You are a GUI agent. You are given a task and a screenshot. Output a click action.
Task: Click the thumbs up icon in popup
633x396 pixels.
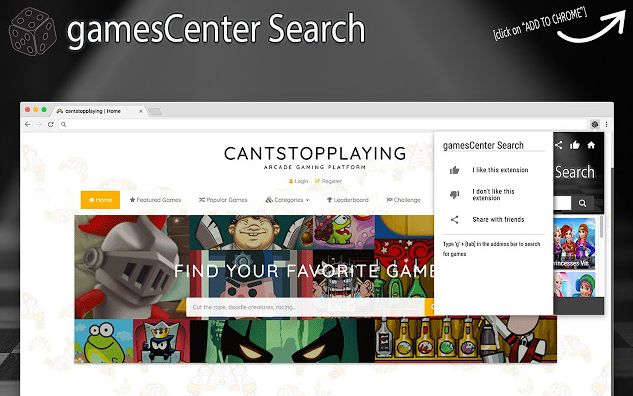(x=455, y=170)
